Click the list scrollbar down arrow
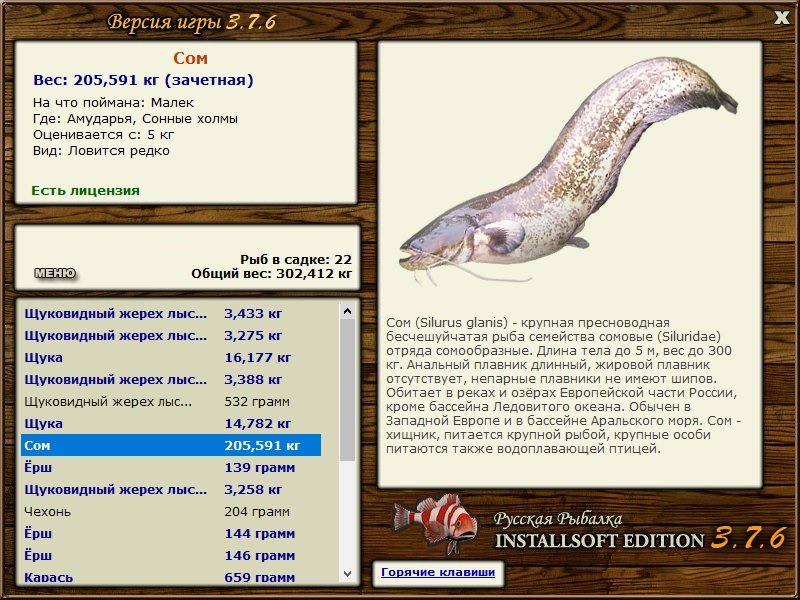The width and height of the screenshot is (800, 600). coord(347,574)
